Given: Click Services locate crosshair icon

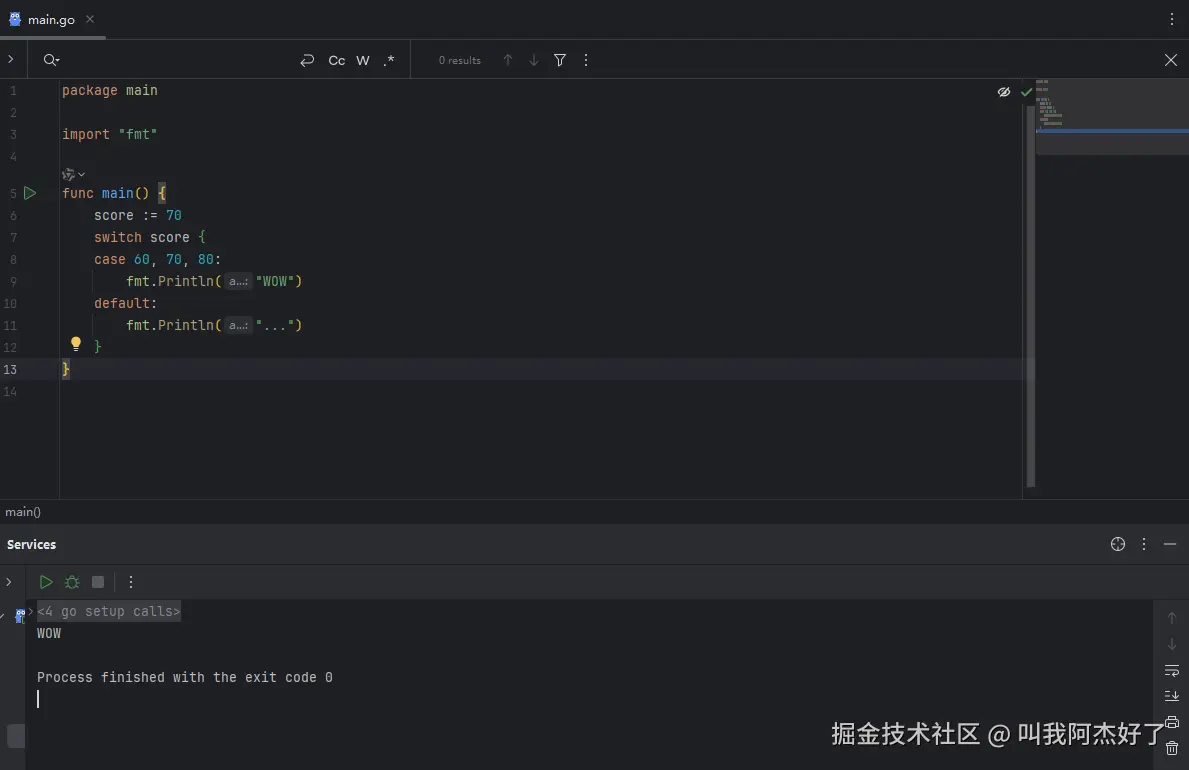Looking at the screenshot, I should [x=1118, y=544].
